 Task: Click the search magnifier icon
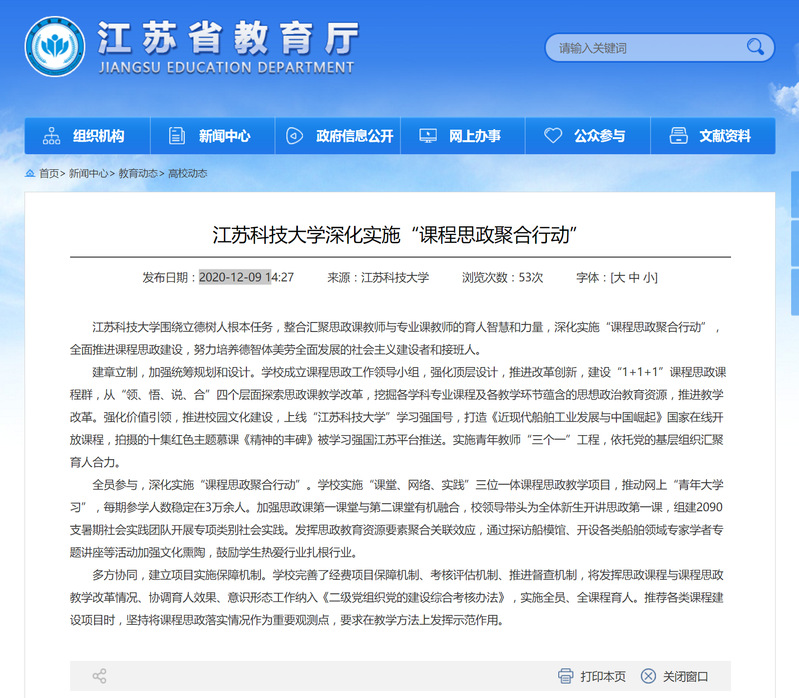[x=753, y=47]
